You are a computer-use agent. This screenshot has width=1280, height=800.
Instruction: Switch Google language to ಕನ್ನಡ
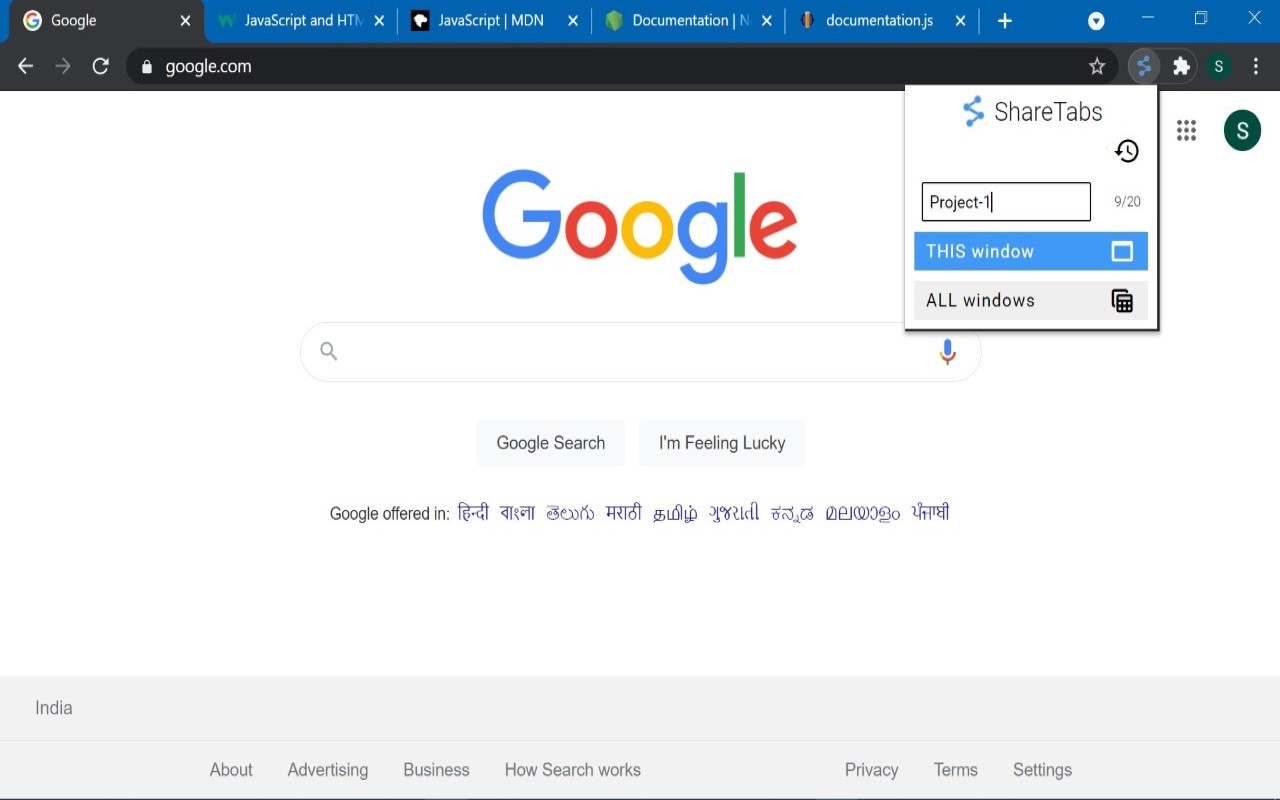[792, 514]
